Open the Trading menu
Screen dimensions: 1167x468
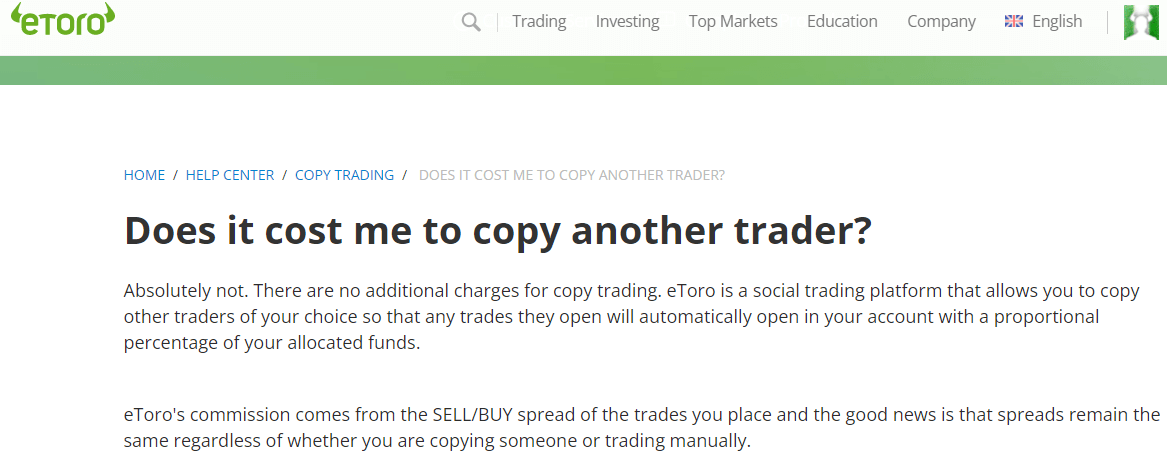click(539, 22)
